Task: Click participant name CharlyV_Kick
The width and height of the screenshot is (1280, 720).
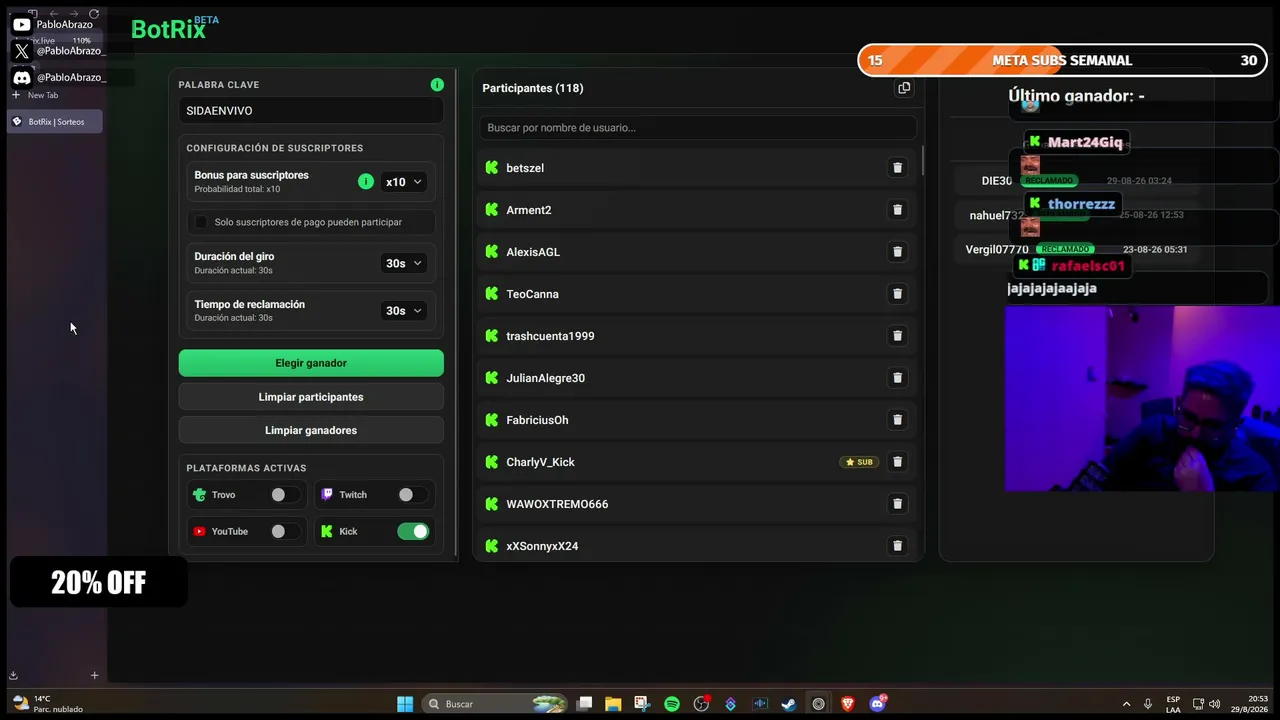Action: coord(541,462)
